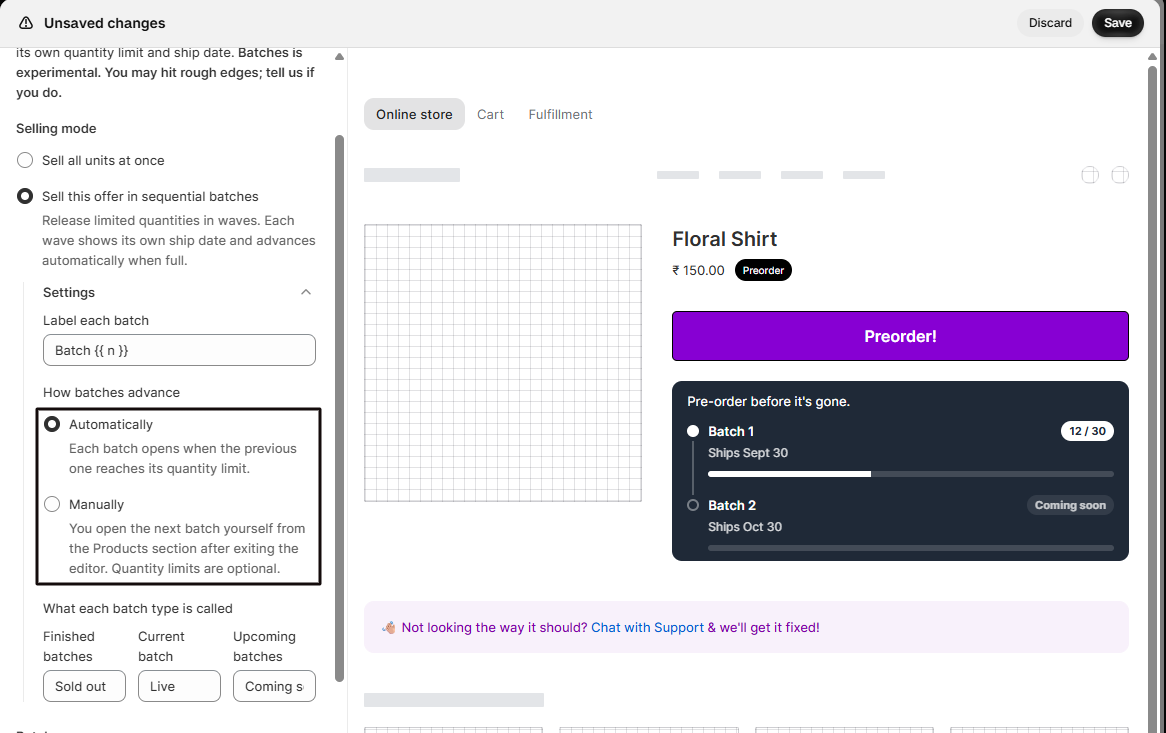Select Sell this offer in sequential batches
This screenshot has height=733, width=1166.
click(x=25, y=196)
